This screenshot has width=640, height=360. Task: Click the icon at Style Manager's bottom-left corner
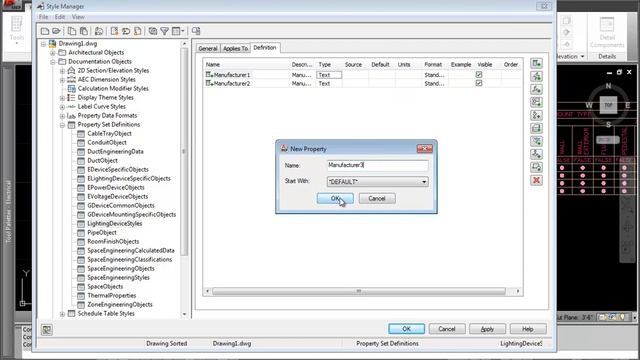47,329
